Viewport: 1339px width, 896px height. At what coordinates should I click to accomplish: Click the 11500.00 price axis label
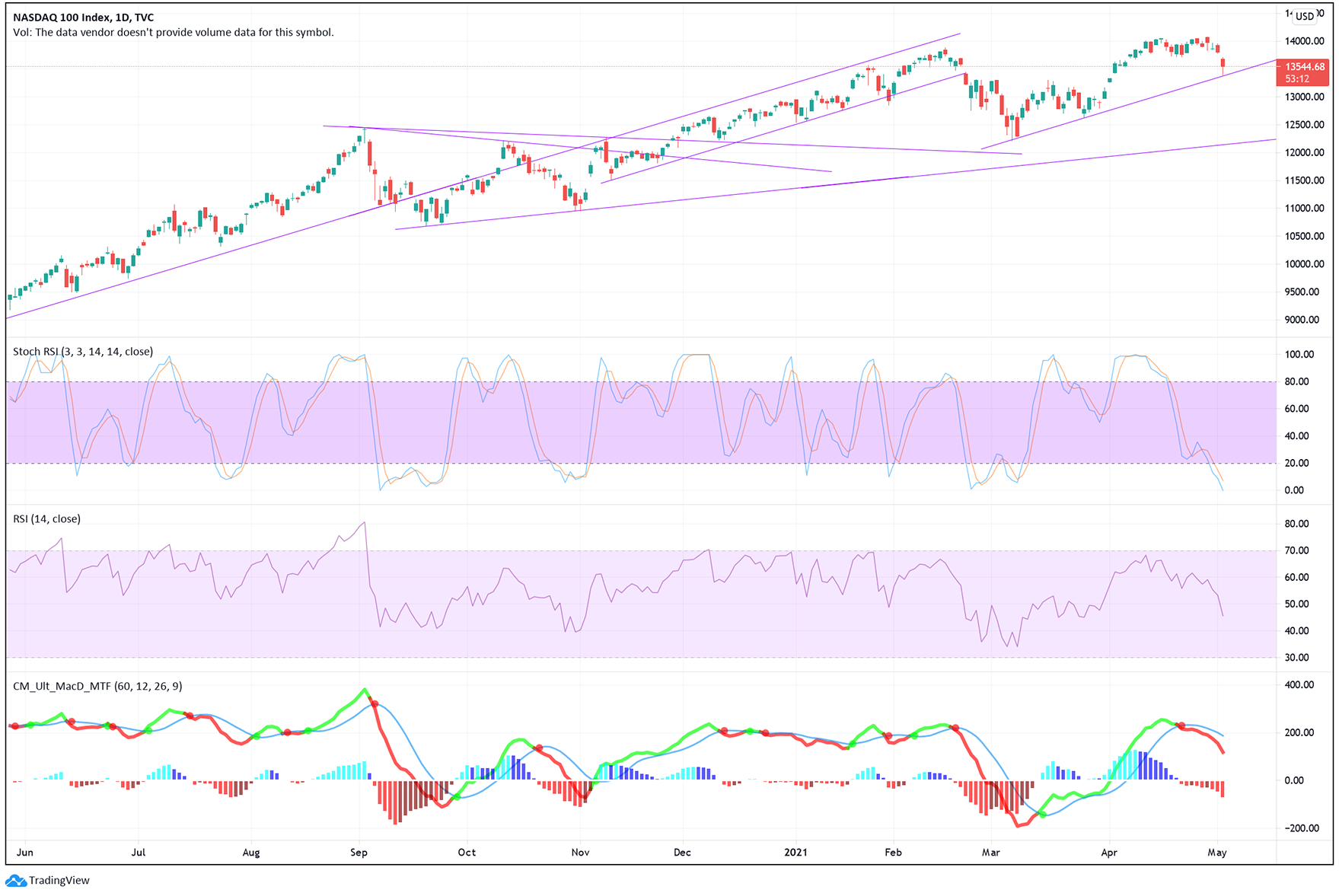pyautogui.click(x=1304, y=181)
